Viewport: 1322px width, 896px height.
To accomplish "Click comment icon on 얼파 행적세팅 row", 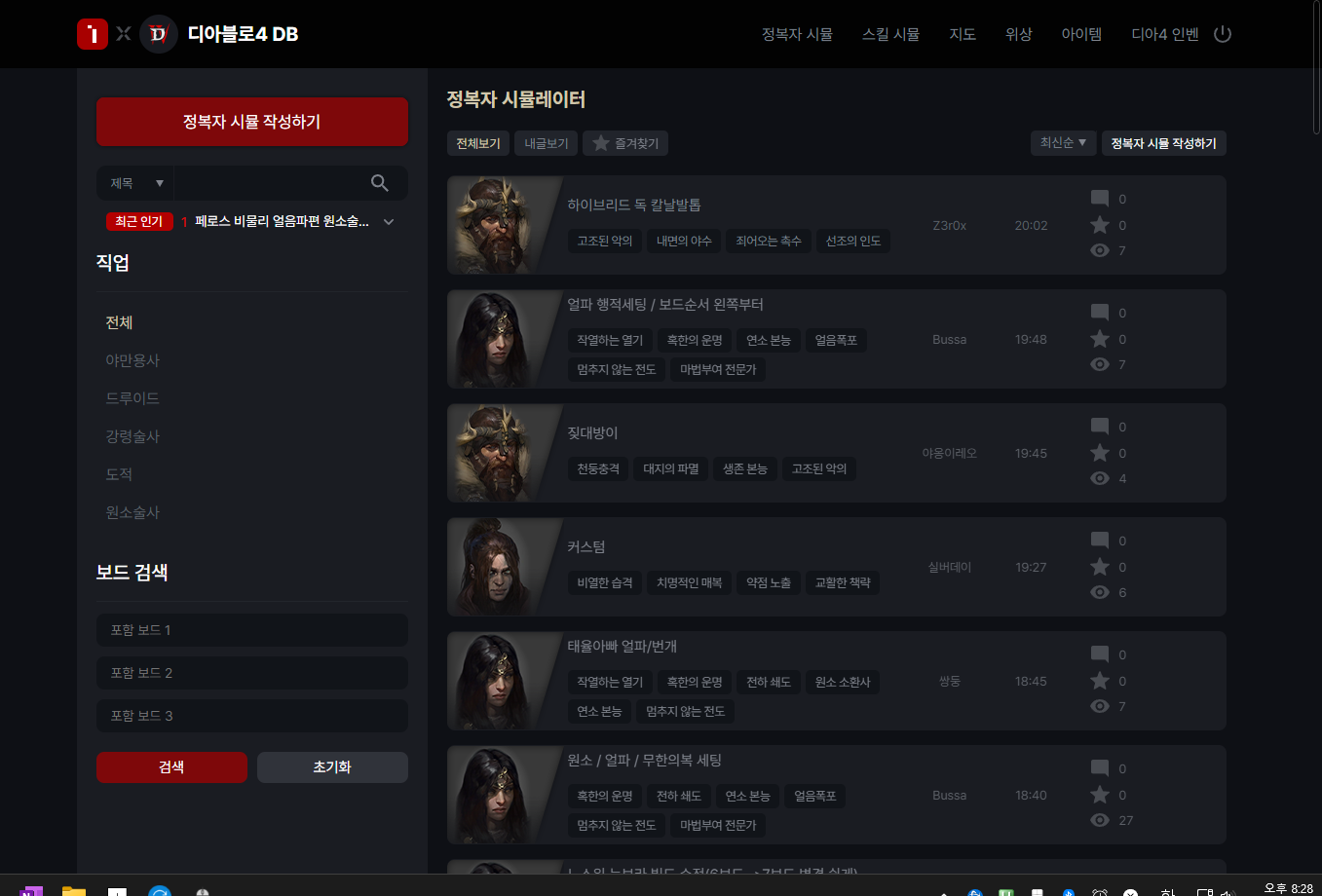I will coord(1100,313).
